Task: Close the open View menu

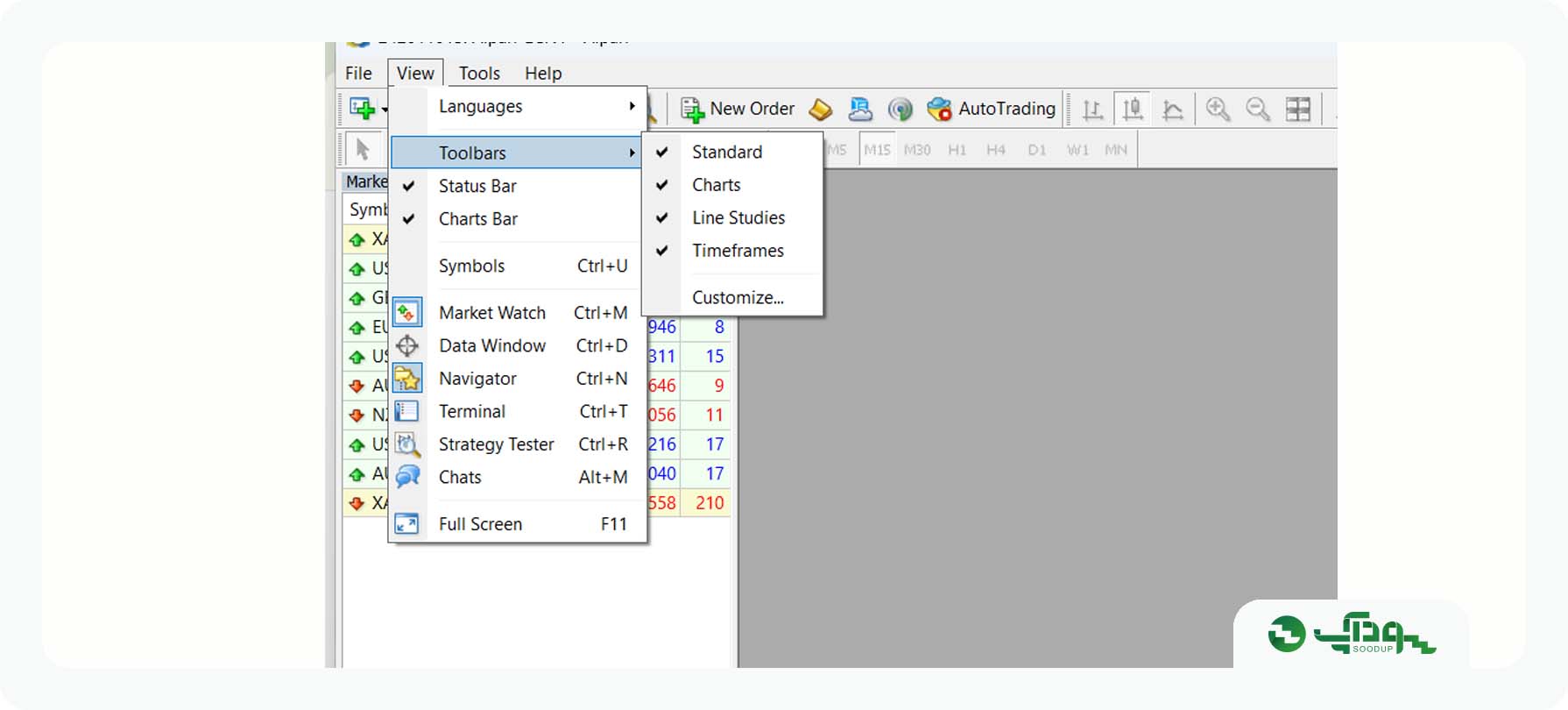Action: tap(415, 74)
